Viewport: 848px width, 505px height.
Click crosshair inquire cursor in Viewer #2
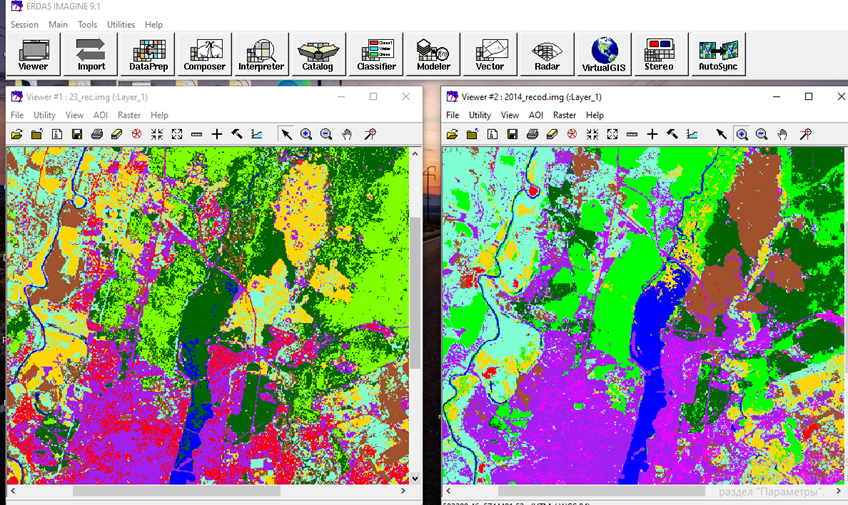[652, 134]
